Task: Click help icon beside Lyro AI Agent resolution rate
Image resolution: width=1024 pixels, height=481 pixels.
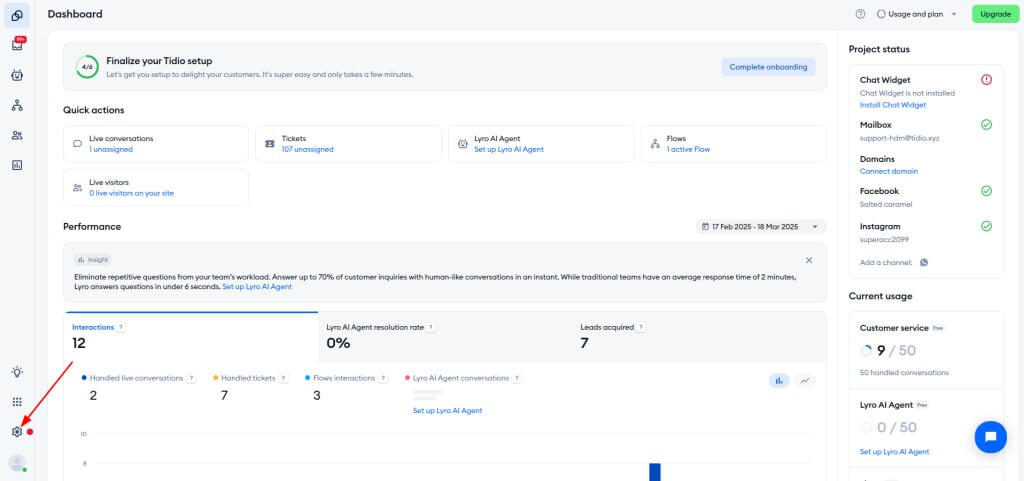Action: tap(431, 328)
